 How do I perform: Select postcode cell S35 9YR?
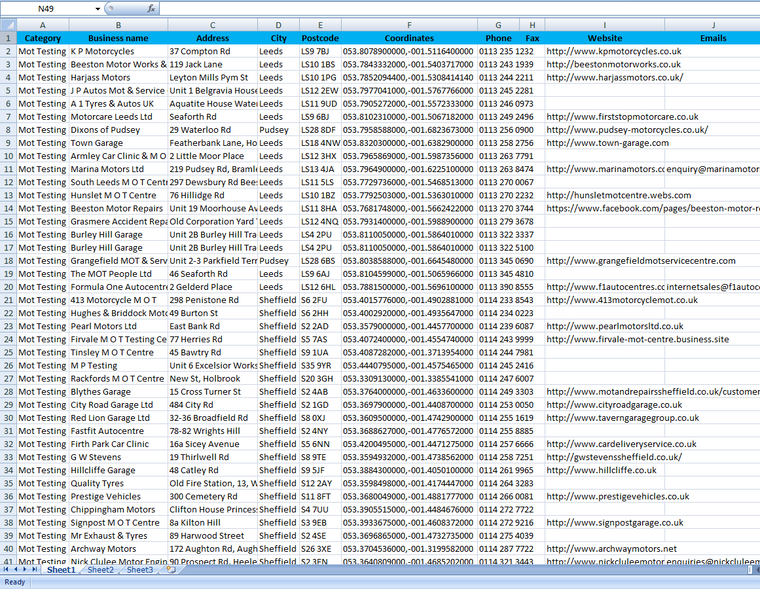point(320,366)
